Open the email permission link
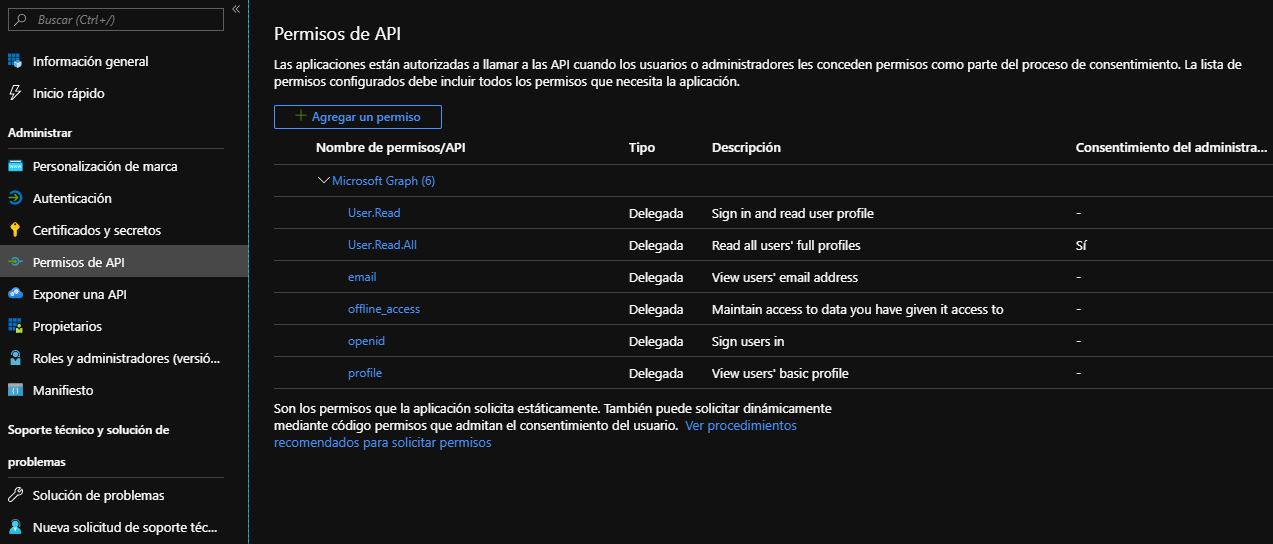 (362, 277)
